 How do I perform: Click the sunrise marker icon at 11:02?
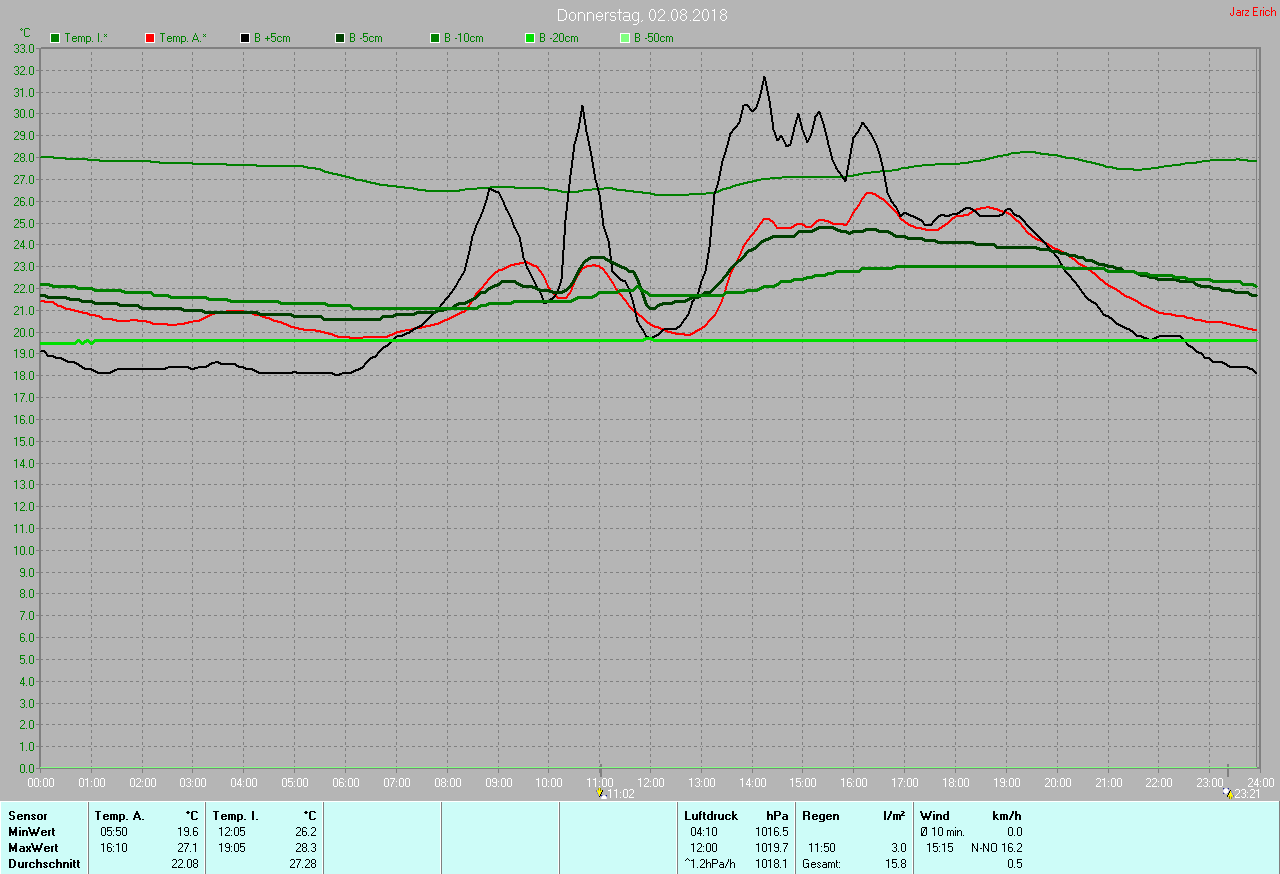601,793
